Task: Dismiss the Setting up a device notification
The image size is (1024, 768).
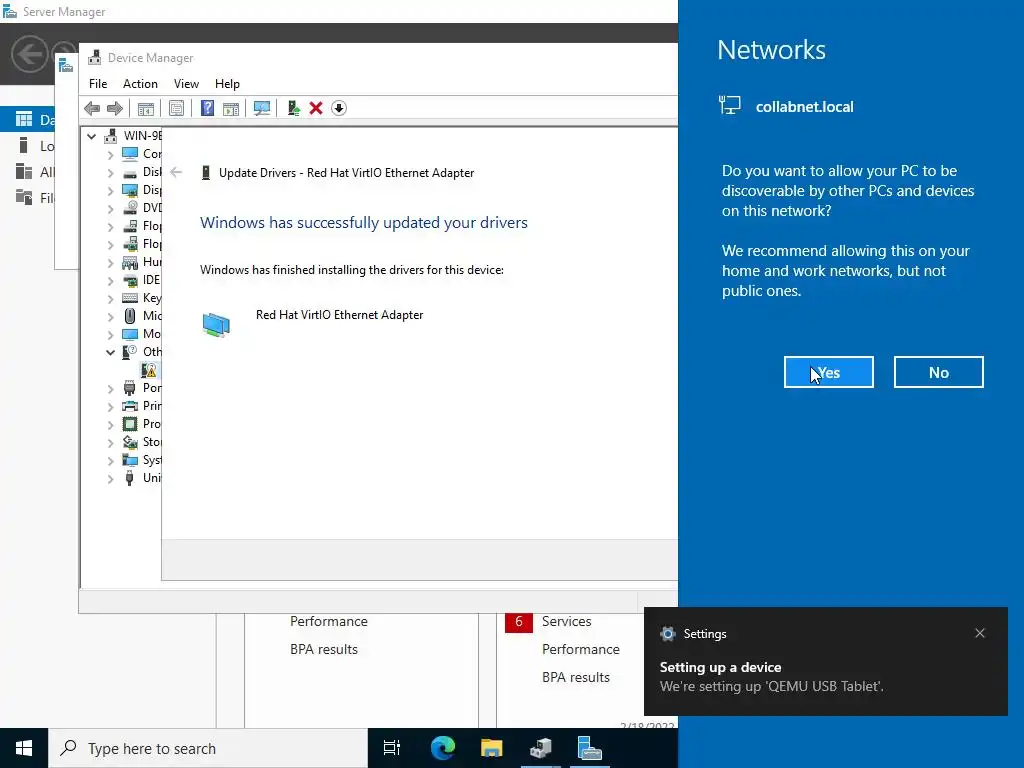Action: point(980,633)
